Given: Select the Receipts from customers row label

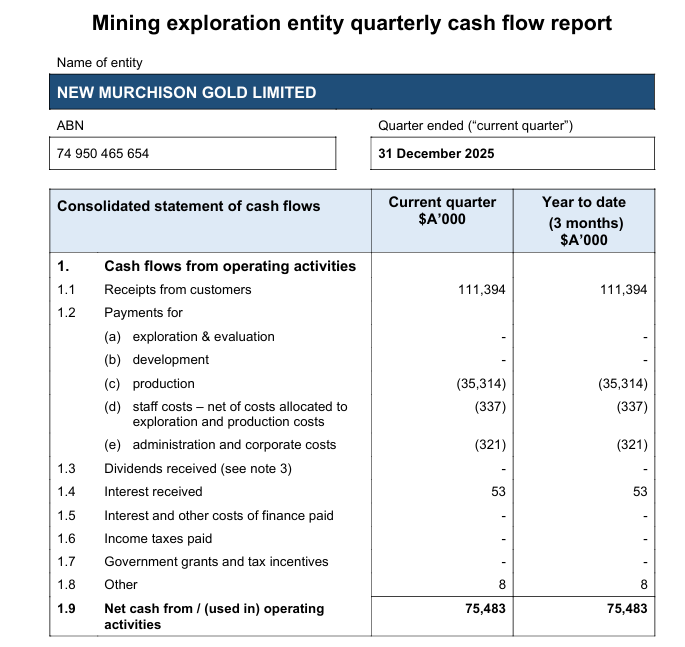Looking at the screenshot, I should coord(178,290).
